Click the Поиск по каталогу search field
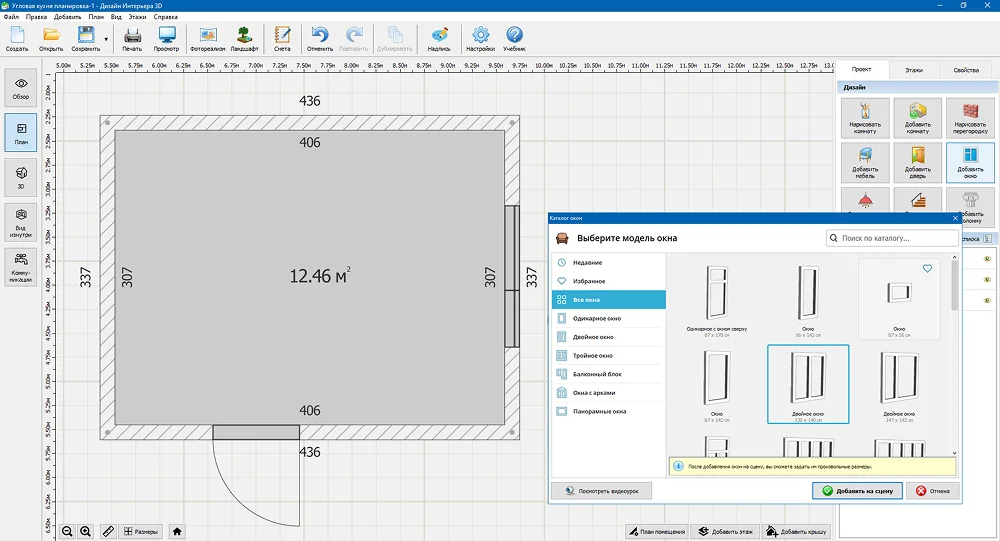This screenshot has width=1000, height=541. click(x=890, y=239)
